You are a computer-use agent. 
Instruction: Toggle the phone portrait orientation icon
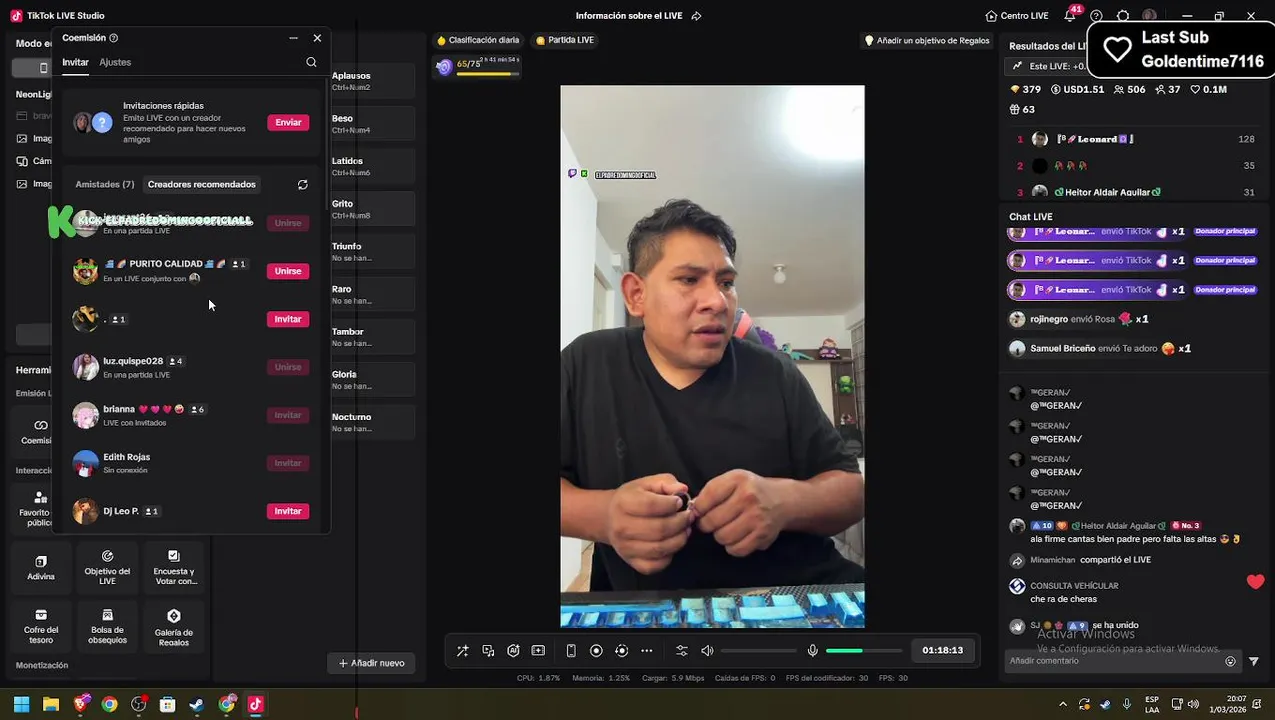pos(571,650)
